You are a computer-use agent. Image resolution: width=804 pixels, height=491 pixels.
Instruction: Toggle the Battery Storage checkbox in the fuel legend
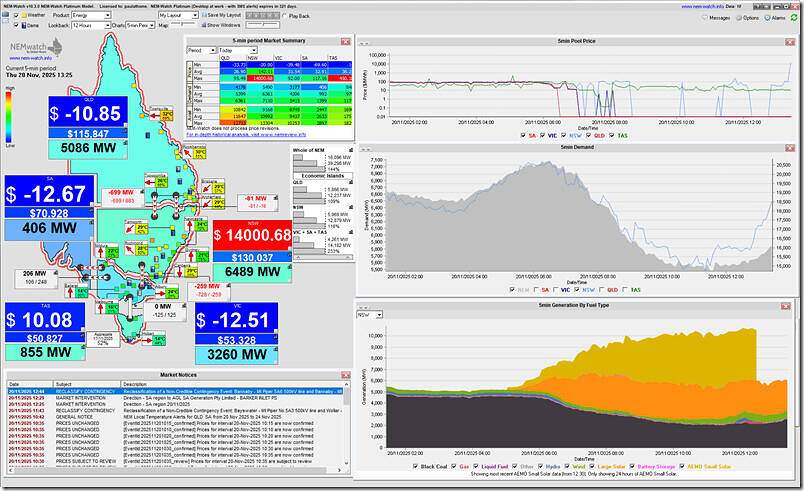click(632, 466)
